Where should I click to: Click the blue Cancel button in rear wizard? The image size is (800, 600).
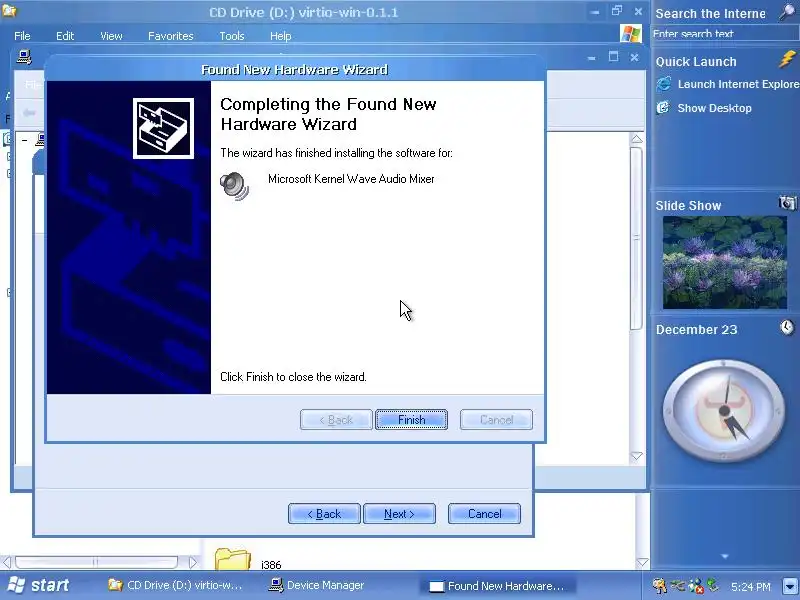pyautogui.click(x=484, y=513)
